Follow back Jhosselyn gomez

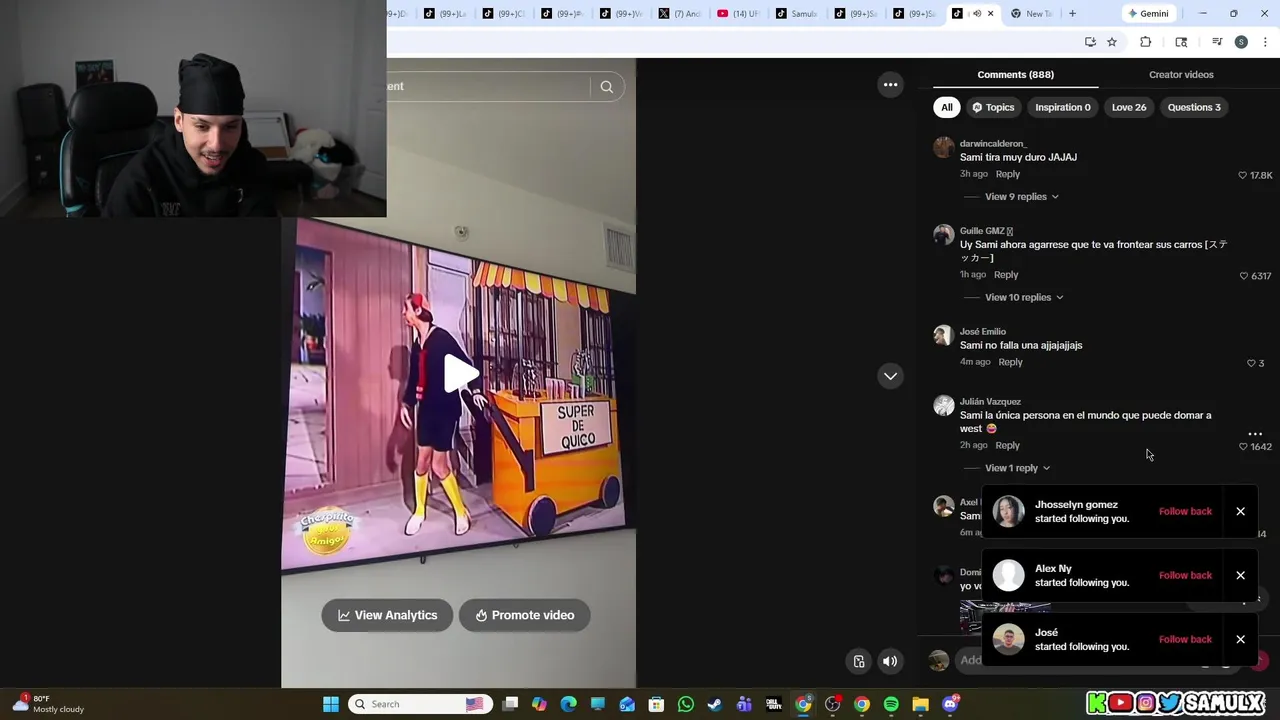(x=1185, y=511)
